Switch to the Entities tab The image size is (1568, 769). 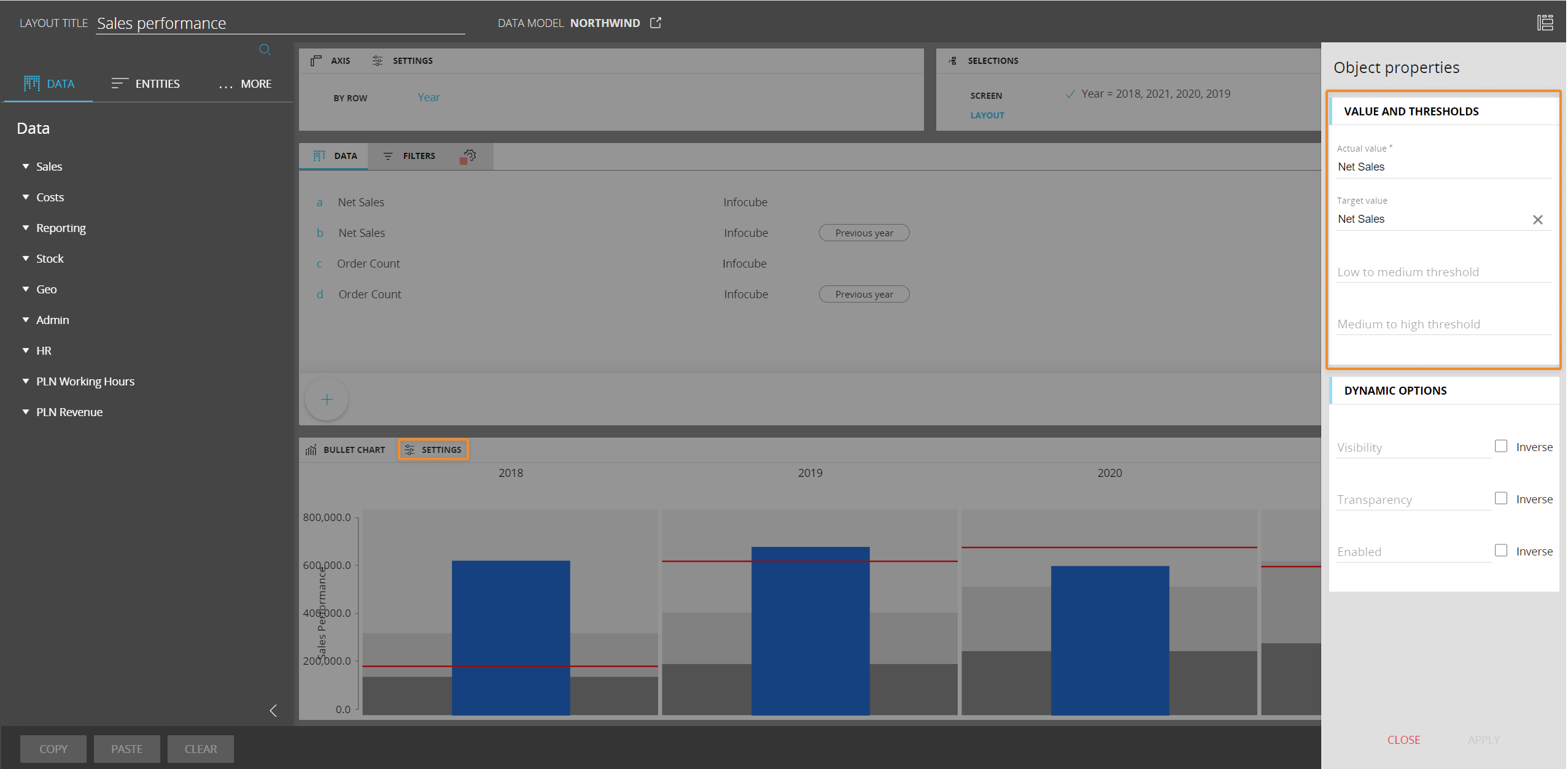[146, 83]
